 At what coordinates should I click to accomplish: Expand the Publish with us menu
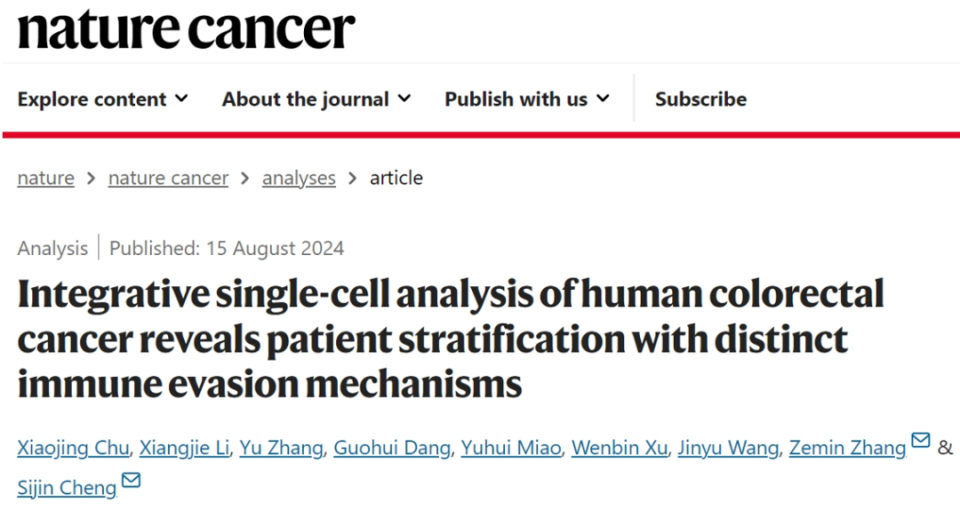(x=527, y=99)
